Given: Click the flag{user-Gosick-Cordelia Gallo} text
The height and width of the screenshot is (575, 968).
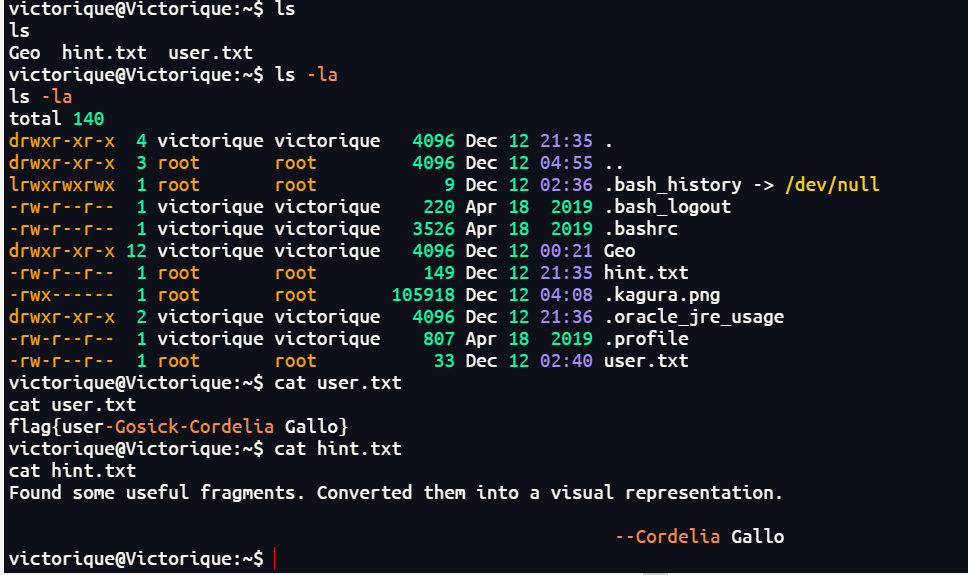Looking at the screenshot, I should coord(178,427).
